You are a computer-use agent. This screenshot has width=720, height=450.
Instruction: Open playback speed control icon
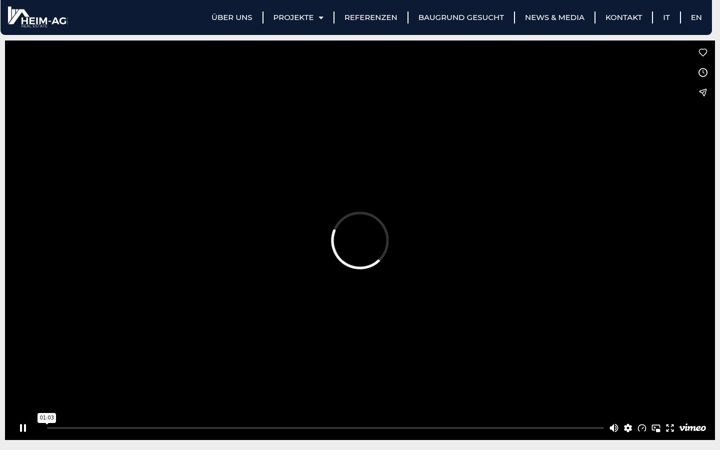642,428
